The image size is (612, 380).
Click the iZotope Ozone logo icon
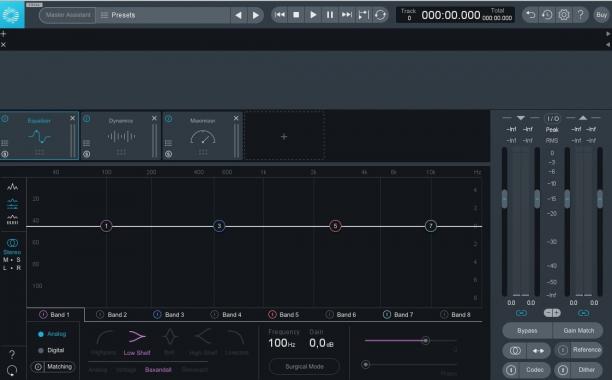[x=11, y=15]
